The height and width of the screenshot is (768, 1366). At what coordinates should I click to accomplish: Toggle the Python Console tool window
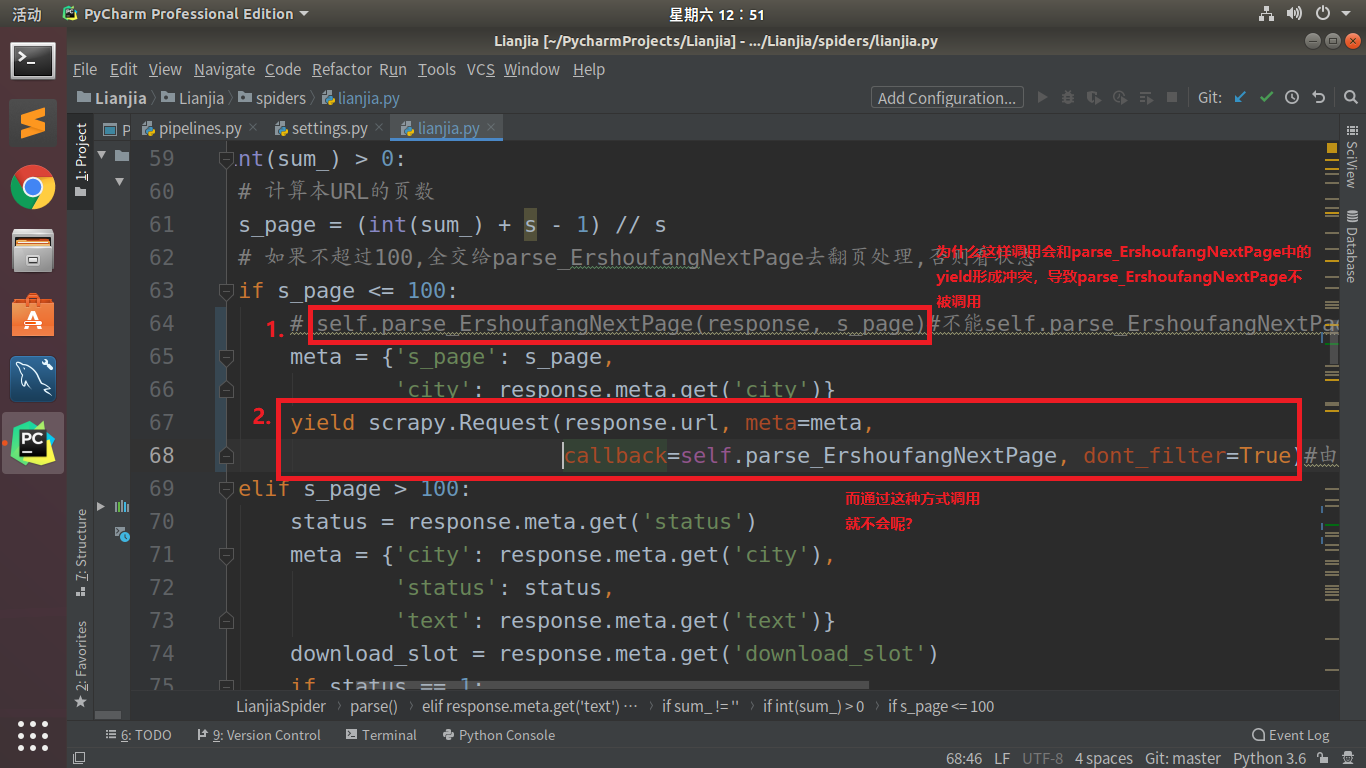(x=498, y=735)
